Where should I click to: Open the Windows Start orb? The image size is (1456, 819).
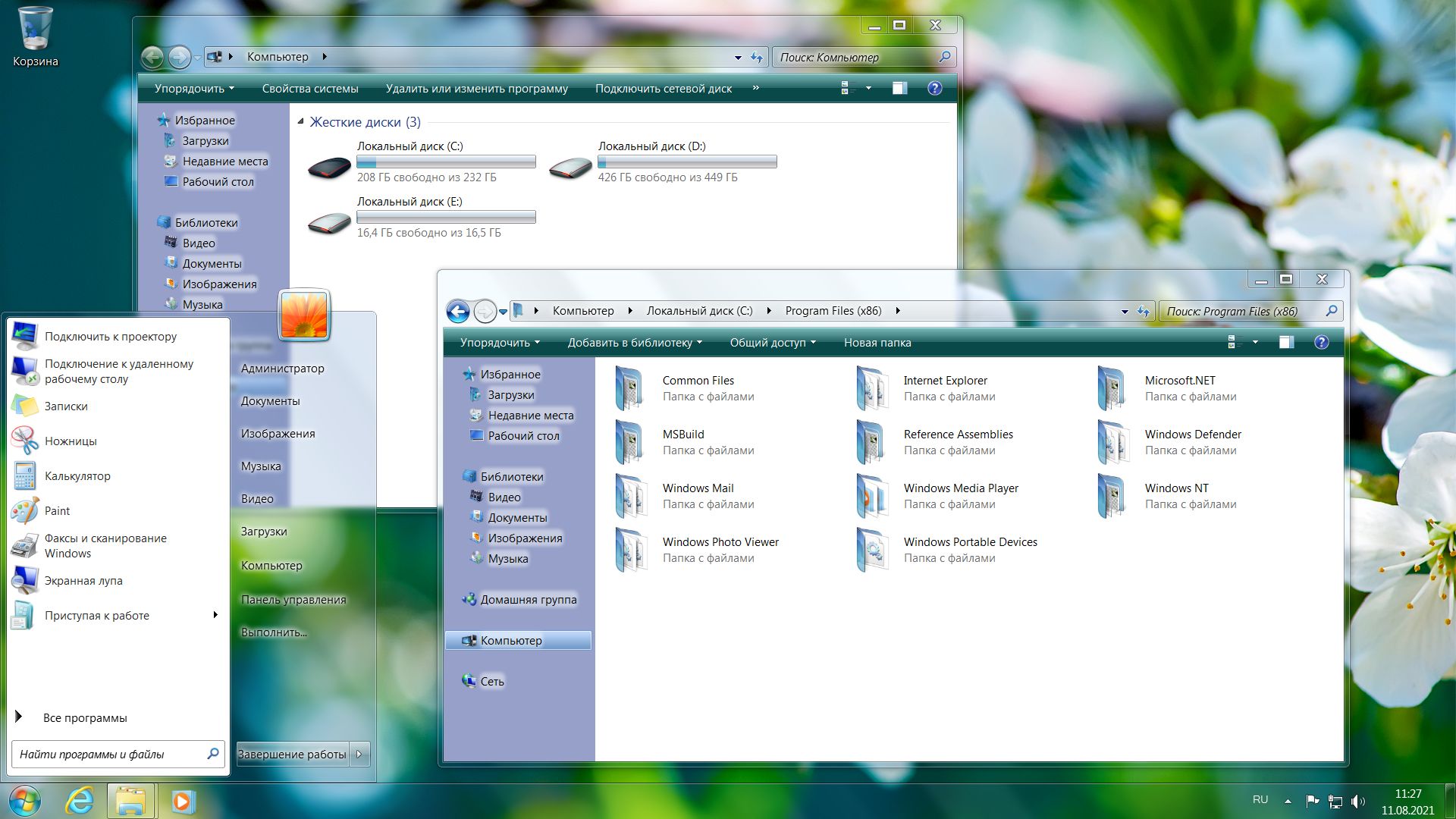(x=24, y=801)
